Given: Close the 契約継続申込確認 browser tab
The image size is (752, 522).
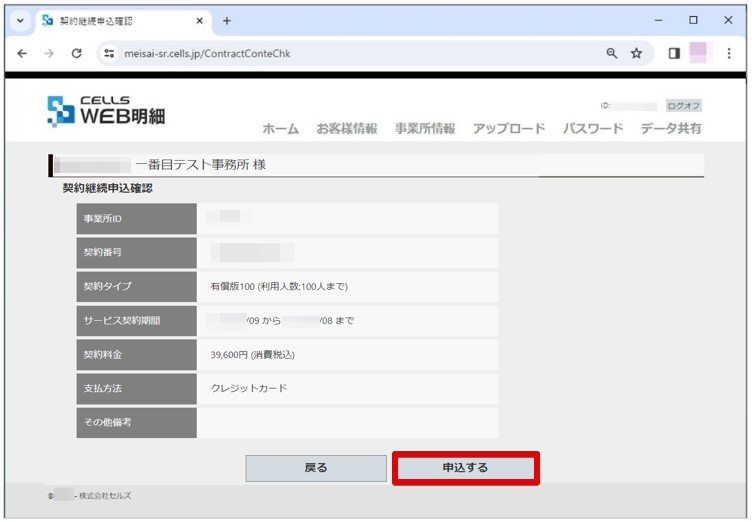Looking at the screenshot, I should point(200,21).
